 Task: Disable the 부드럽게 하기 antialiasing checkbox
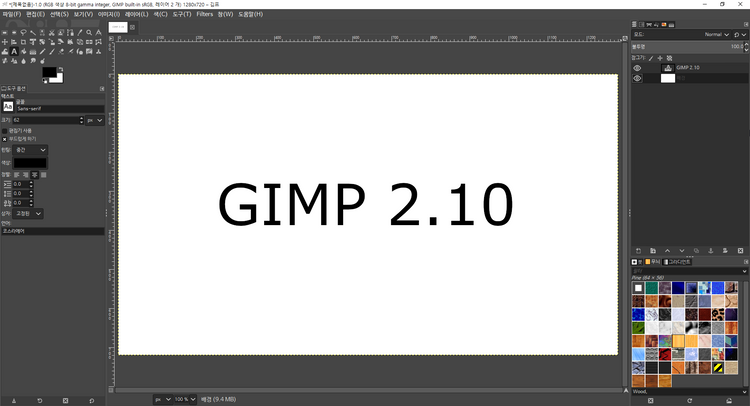point(4,139)
